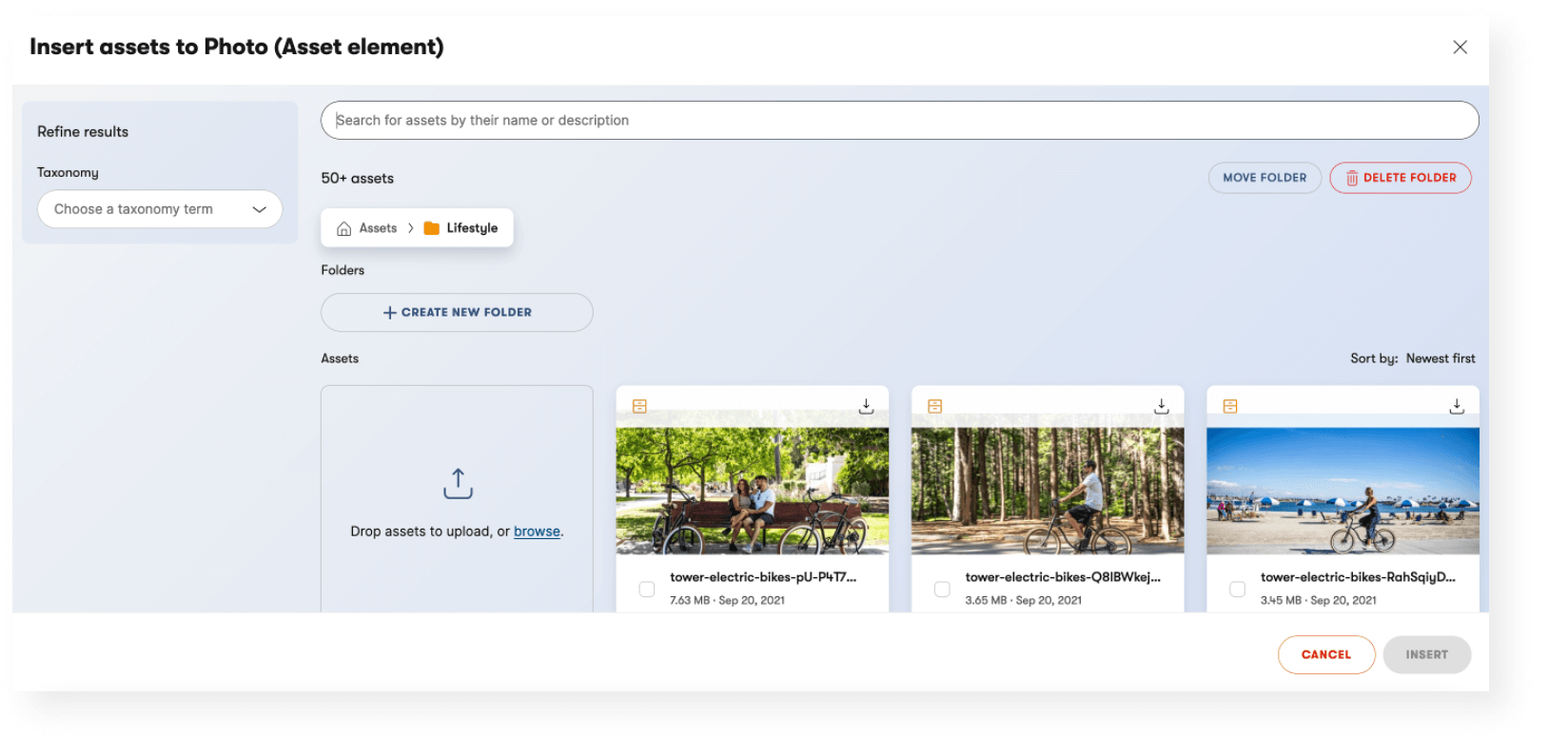Check the tower-electric-bikes-Q8IBWkej asset
Viewport: 1568px width, 755px height.
point(942,589)
